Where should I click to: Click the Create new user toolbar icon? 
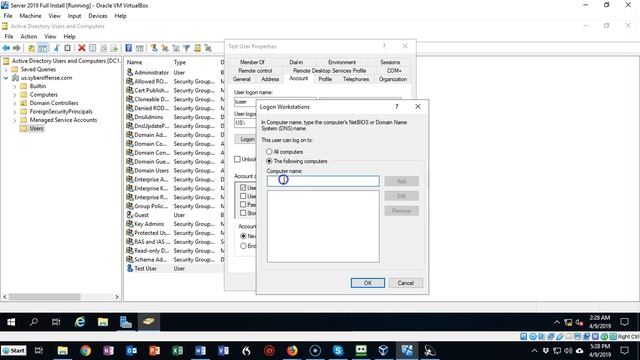click(154, 48)
